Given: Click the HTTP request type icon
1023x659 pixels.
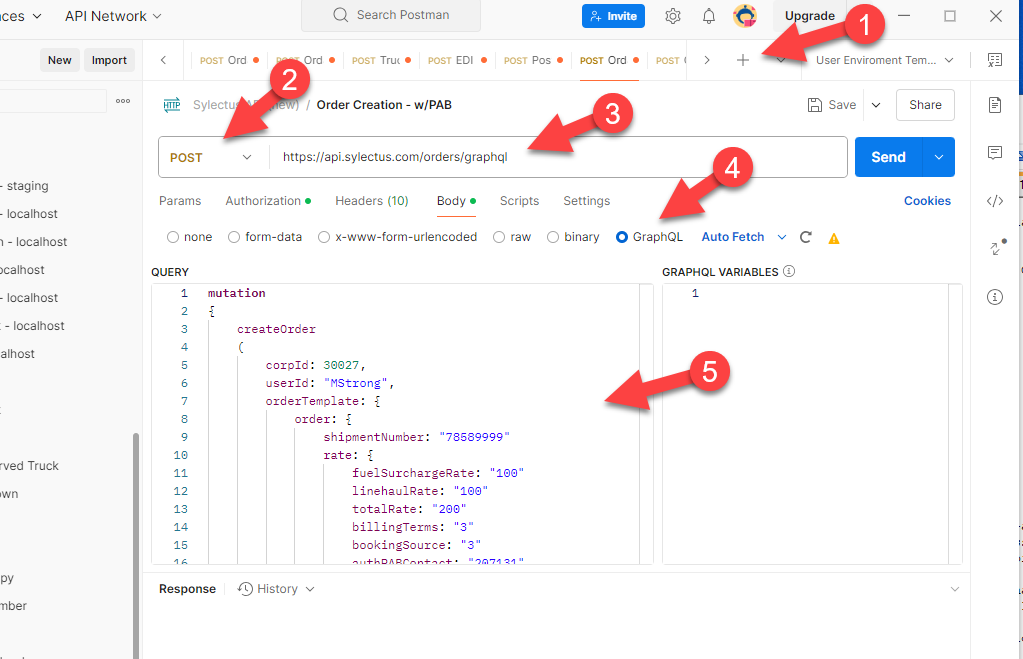Looking at the screenshot, I should 172,105.
